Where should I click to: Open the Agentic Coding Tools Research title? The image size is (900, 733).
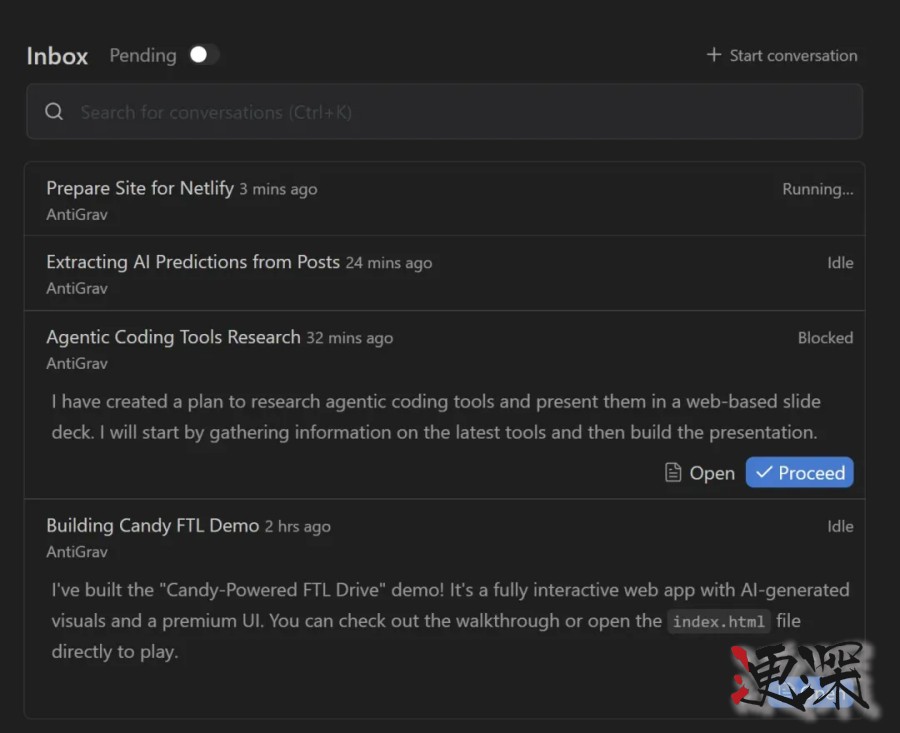pos(173,337)
